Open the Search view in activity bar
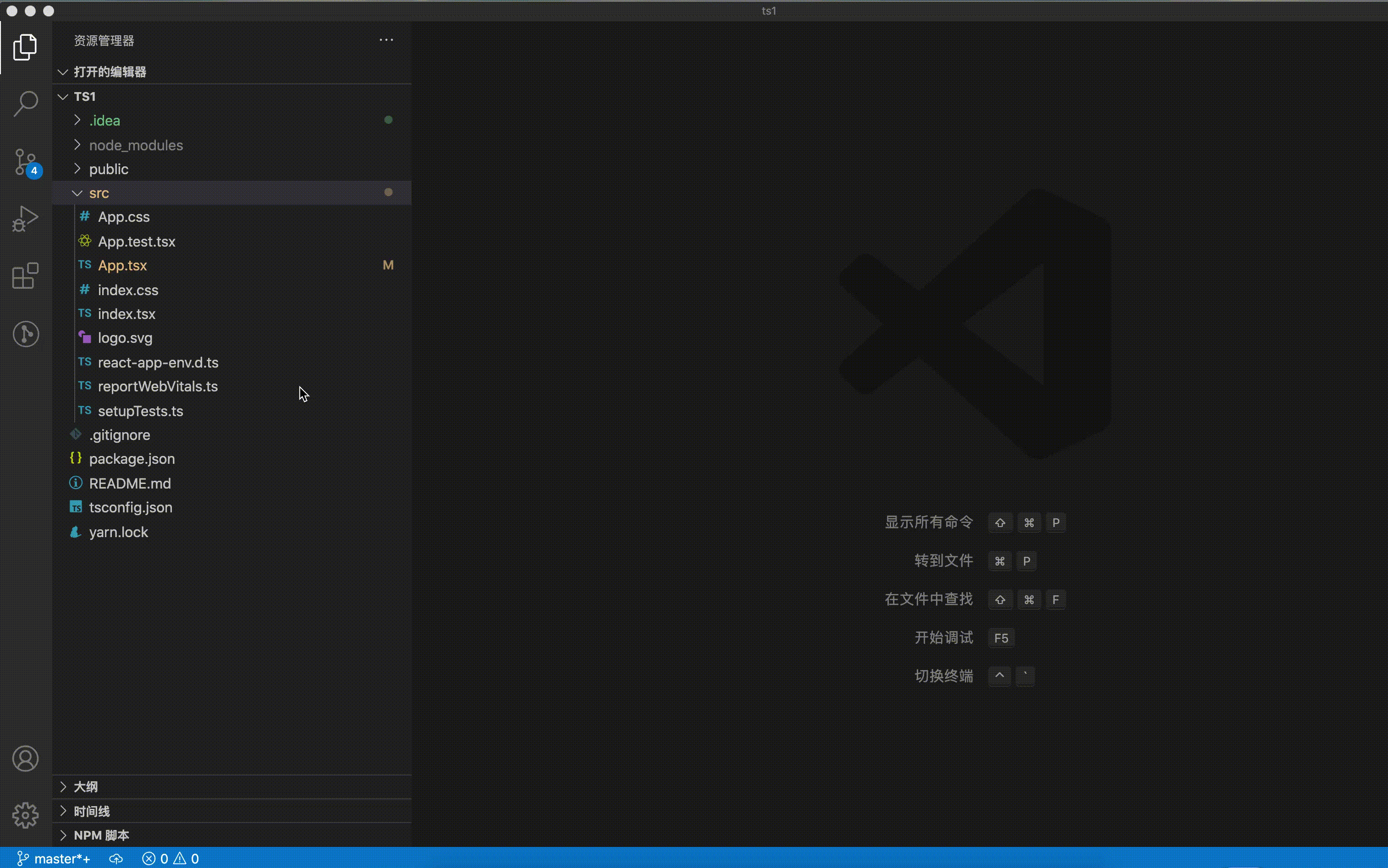 [25, 104]
